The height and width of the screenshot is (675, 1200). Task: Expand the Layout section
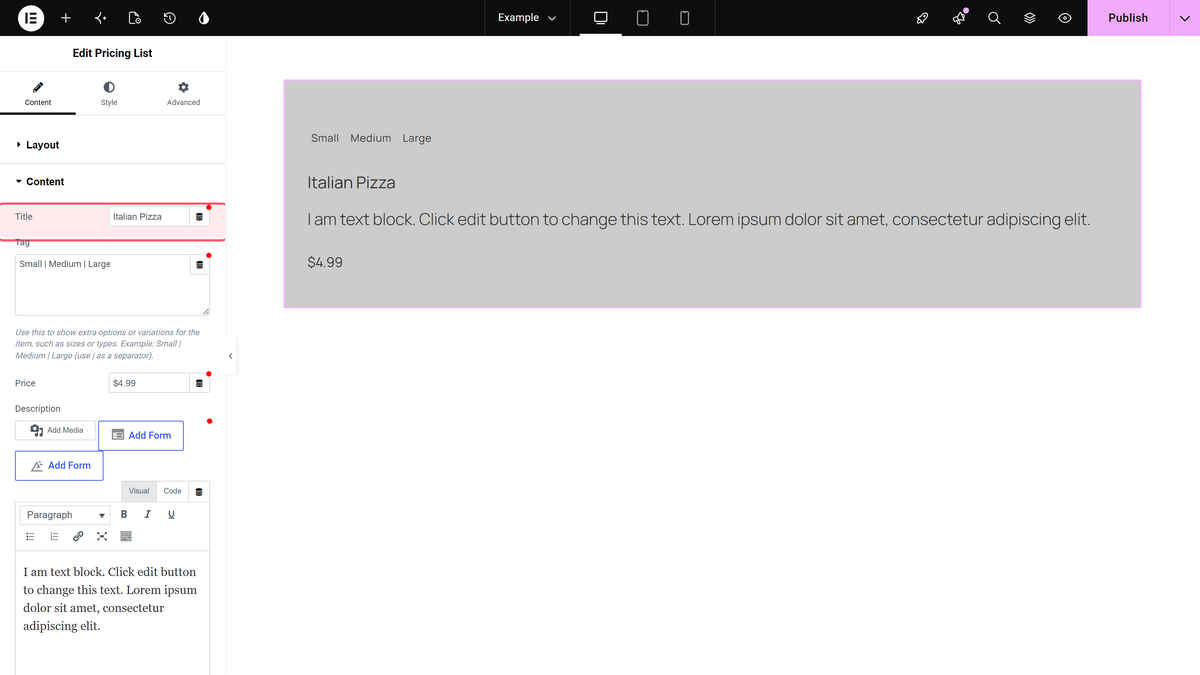(113, 145)
